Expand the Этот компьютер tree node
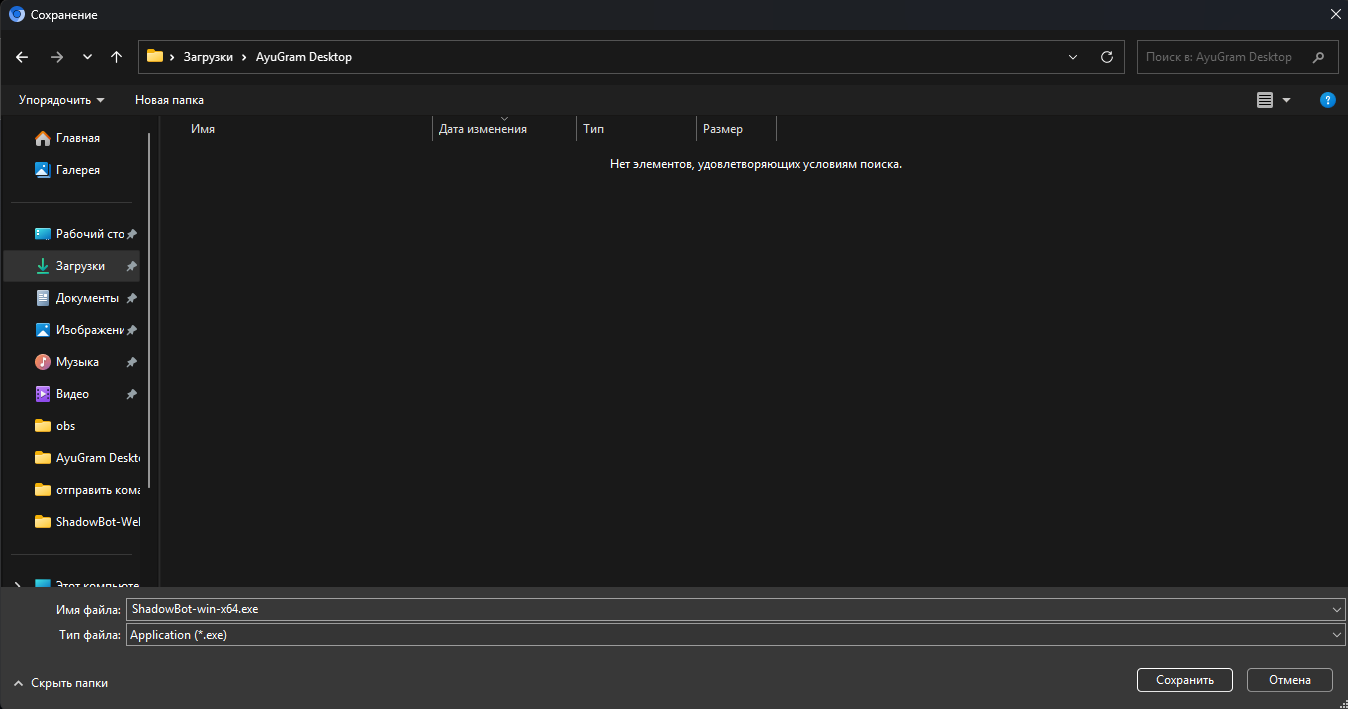This screenshot has height=709, width=1348. coord(18,586)
